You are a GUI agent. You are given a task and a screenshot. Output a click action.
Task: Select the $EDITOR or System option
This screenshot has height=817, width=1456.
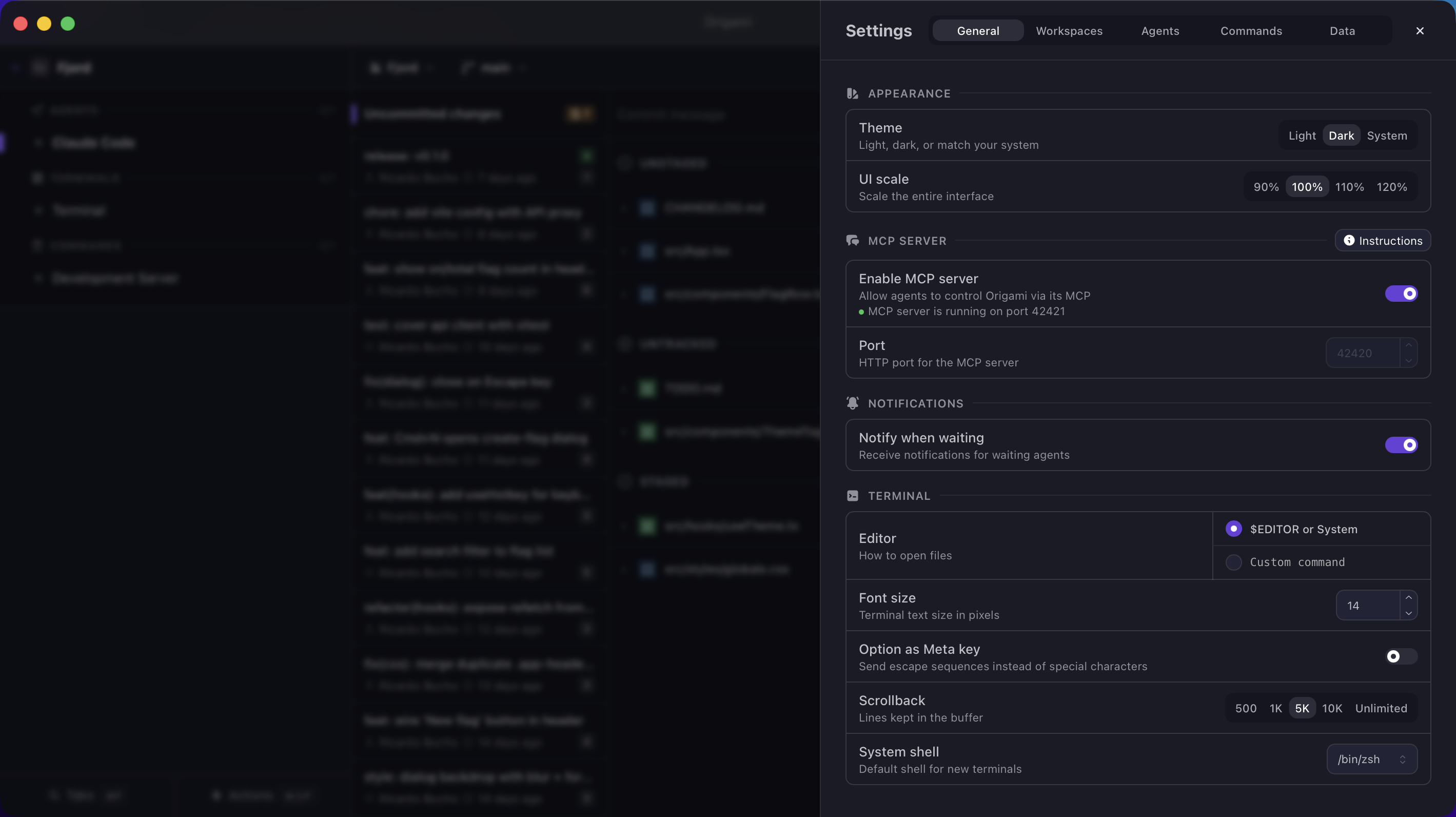[x=1234, y=529]
